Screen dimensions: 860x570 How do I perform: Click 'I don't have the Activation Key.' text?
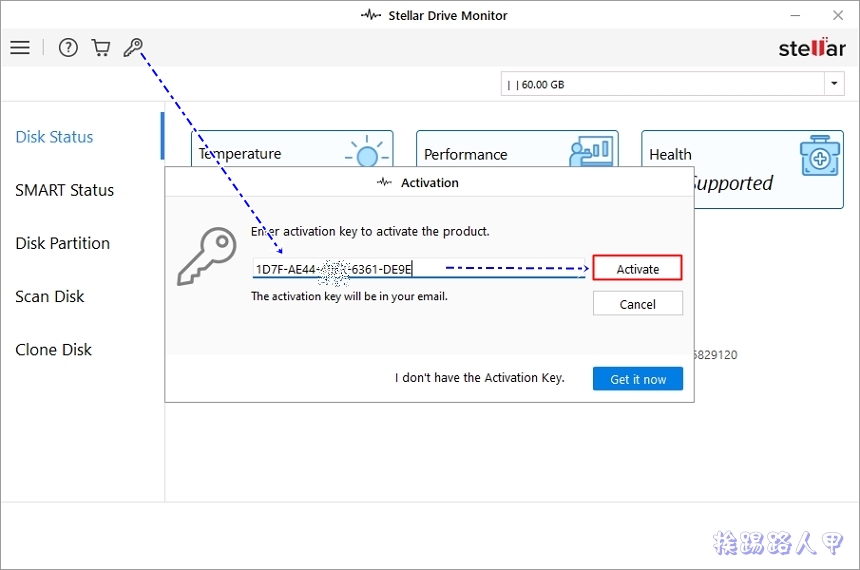point(479,377)
